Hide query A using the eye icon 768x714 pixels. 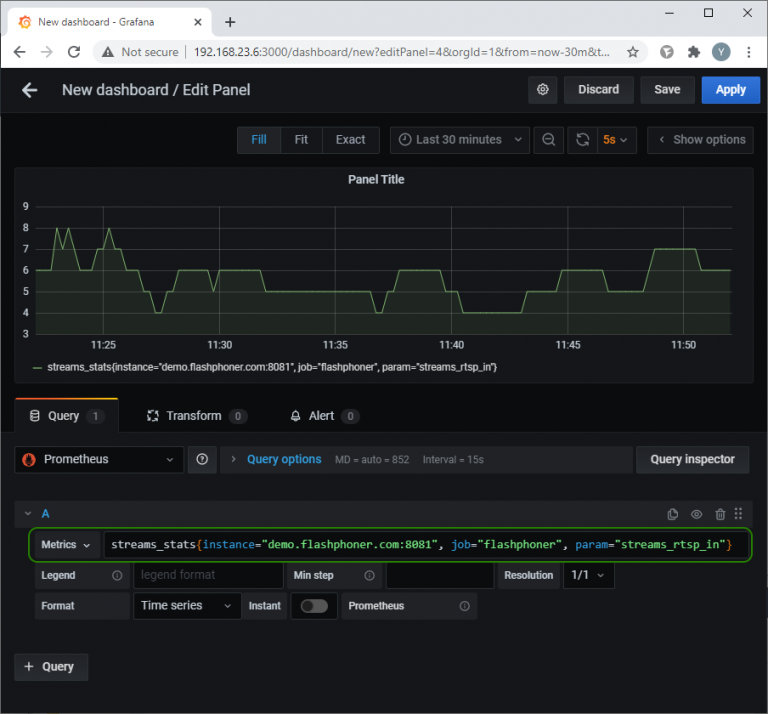pyautogui.click(x=697, y=514)
